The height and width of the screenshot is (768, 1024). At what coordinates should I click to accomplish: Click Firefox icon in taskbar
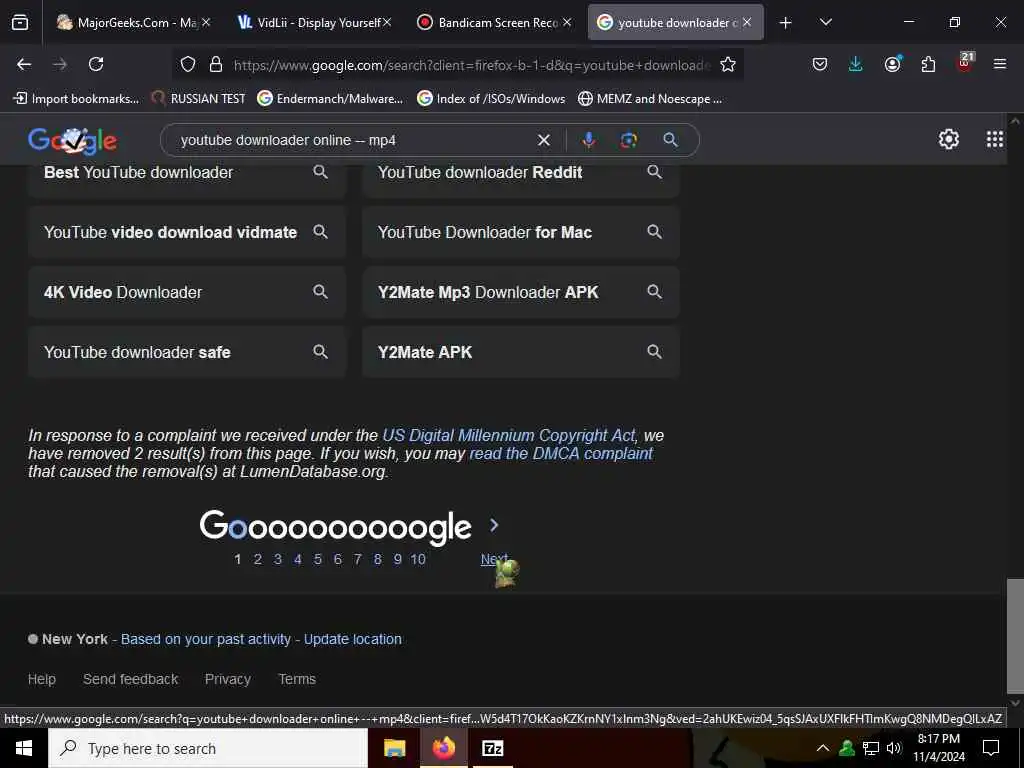pos(443,748)
